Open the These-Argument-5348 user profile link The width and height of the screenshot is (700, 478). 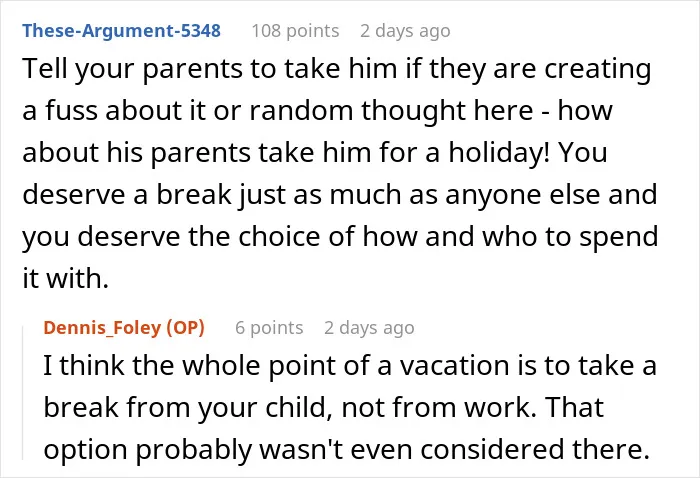click(121, 31)
